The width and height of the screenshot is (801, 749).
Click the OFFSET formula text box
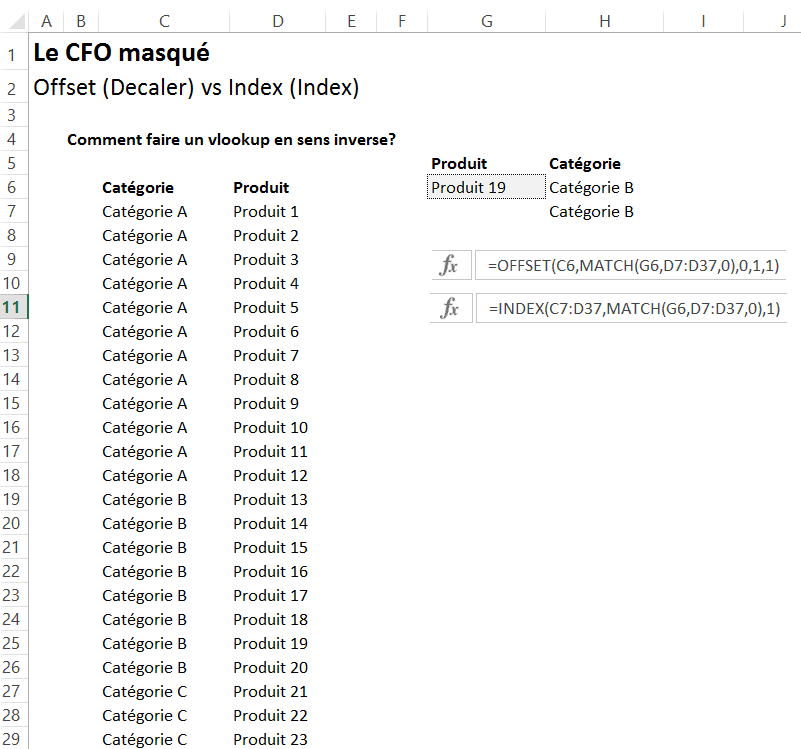632,266
